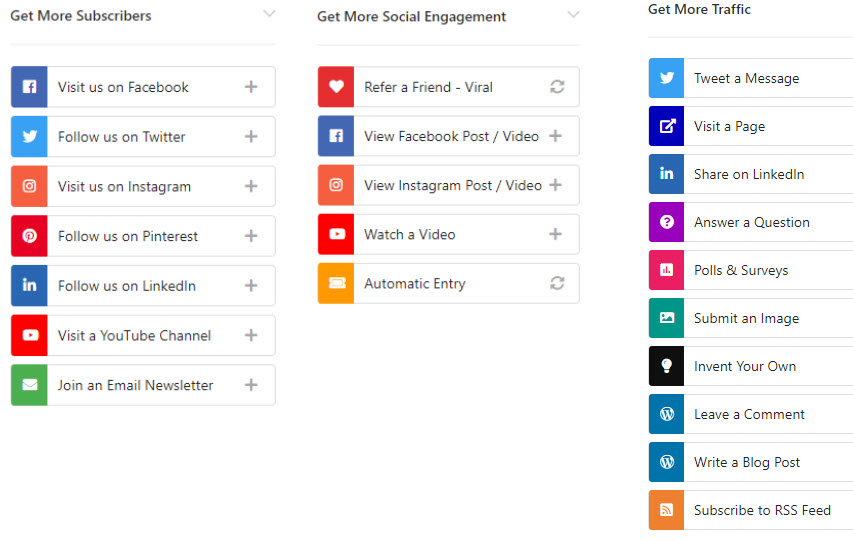Image resolution: width=853 pixels, height=540 pixels.
Task: Add Join an Email Newsletter with plus
Action: coord(251,385)
